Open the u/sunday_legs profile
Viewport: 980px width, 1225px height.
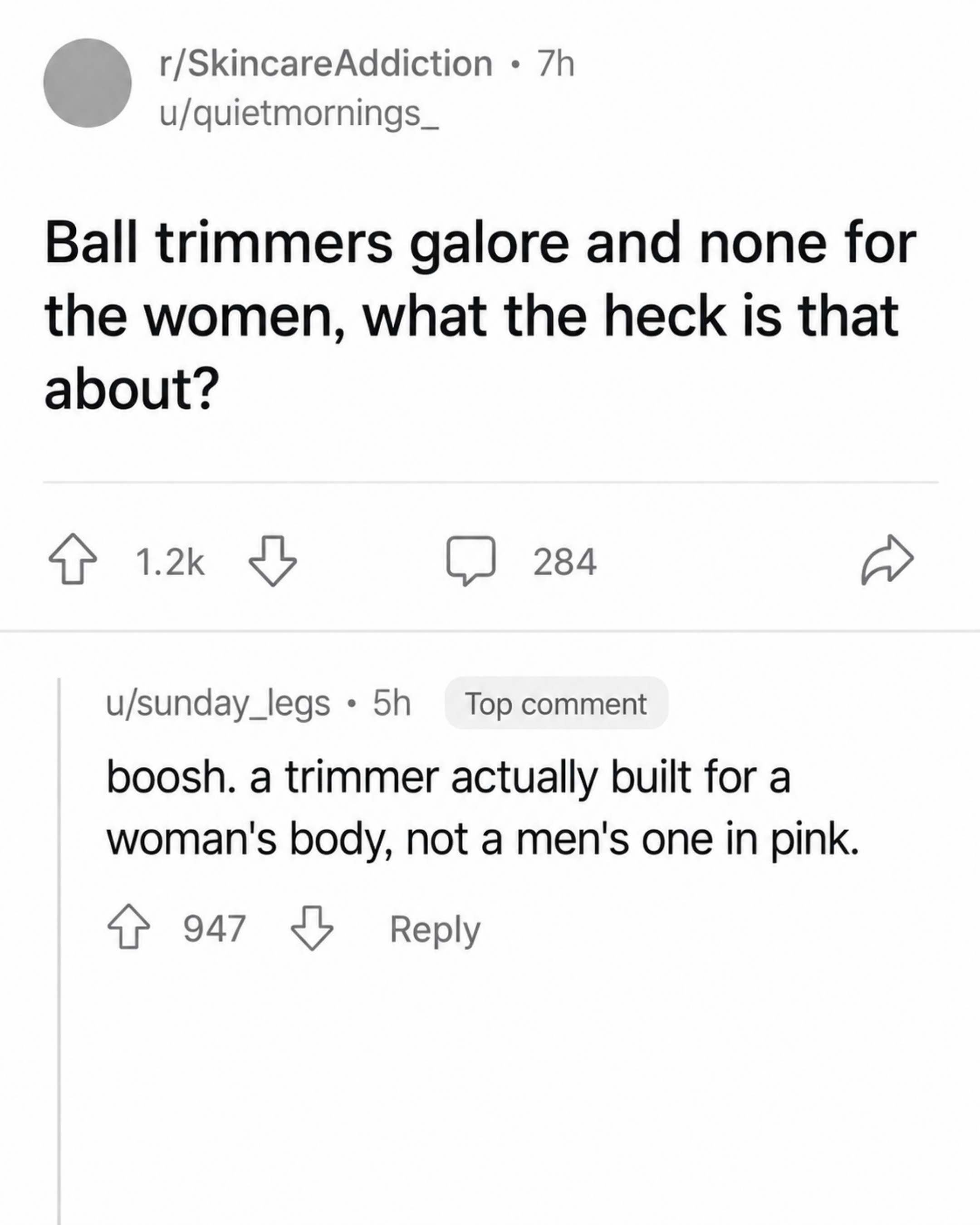coord(218,703)
